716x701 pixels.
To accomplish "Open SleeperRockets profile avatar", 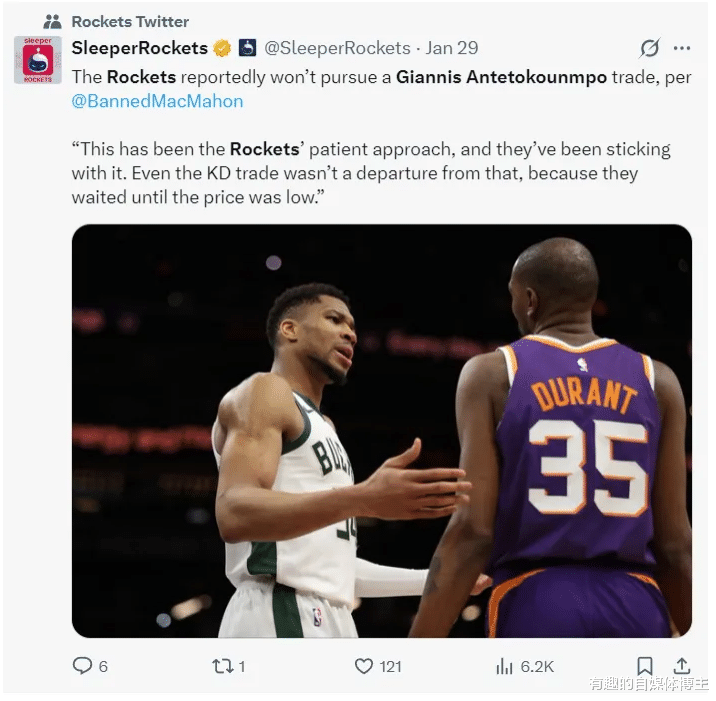I will coord(37,60).
